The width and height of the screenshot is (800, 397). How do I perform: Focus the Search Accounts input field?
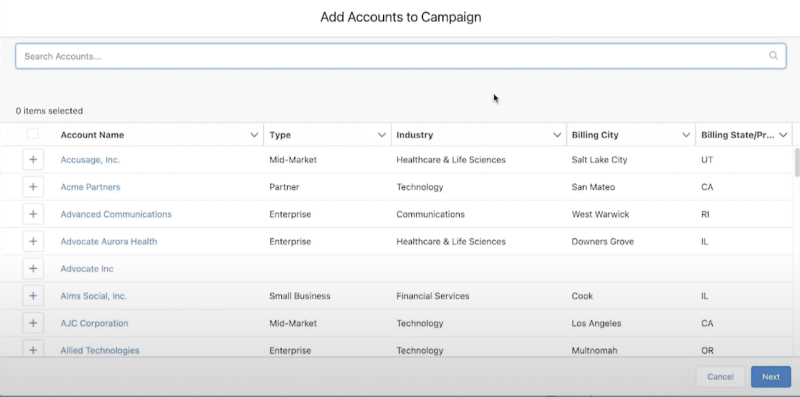coord(401,56)
